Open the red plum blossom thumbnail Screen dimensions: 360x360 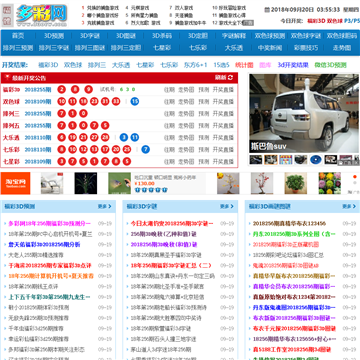[x=262, y=183]
